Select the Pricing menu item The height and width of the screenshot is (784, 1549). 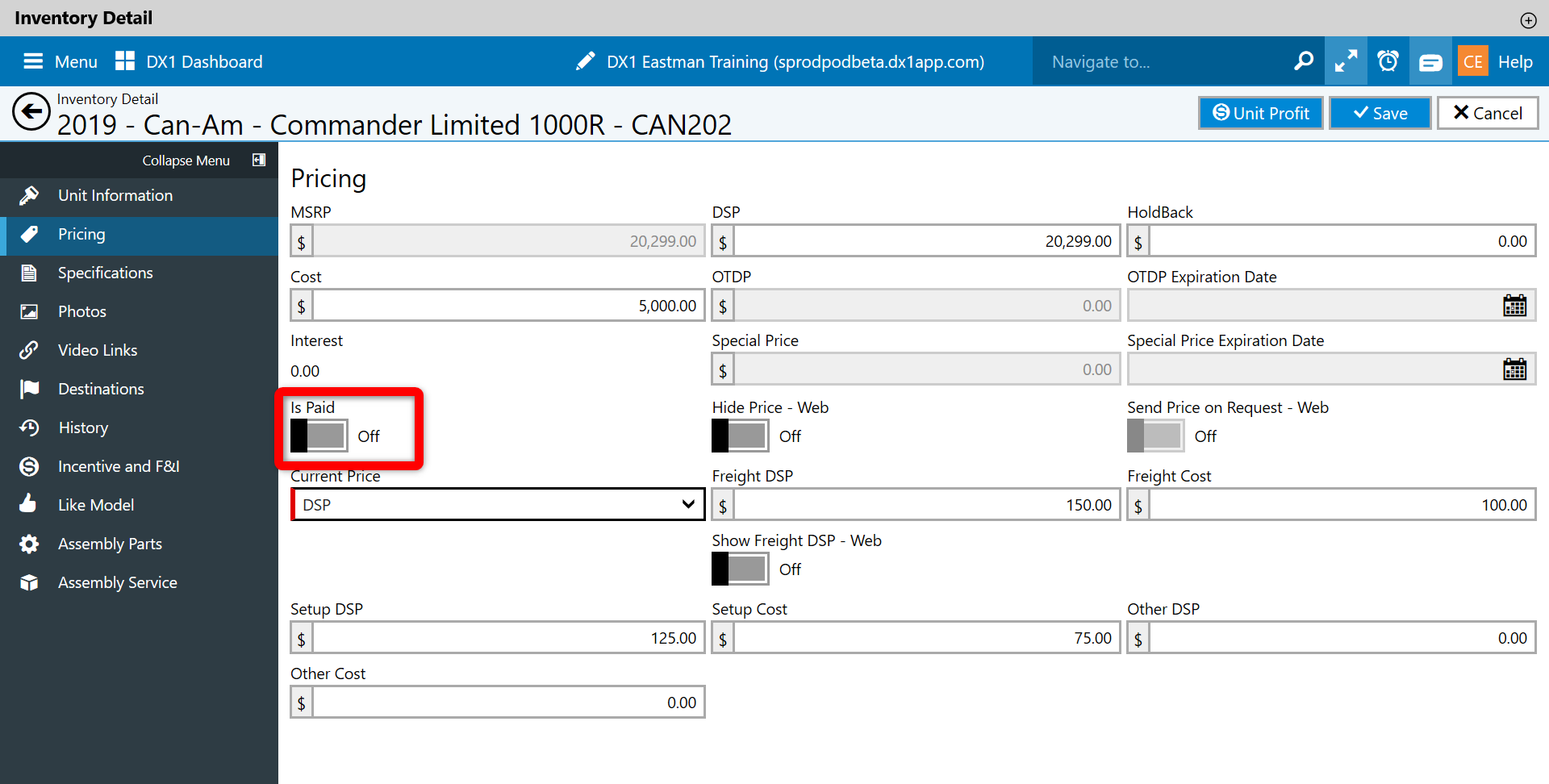(x=139, y=234)
